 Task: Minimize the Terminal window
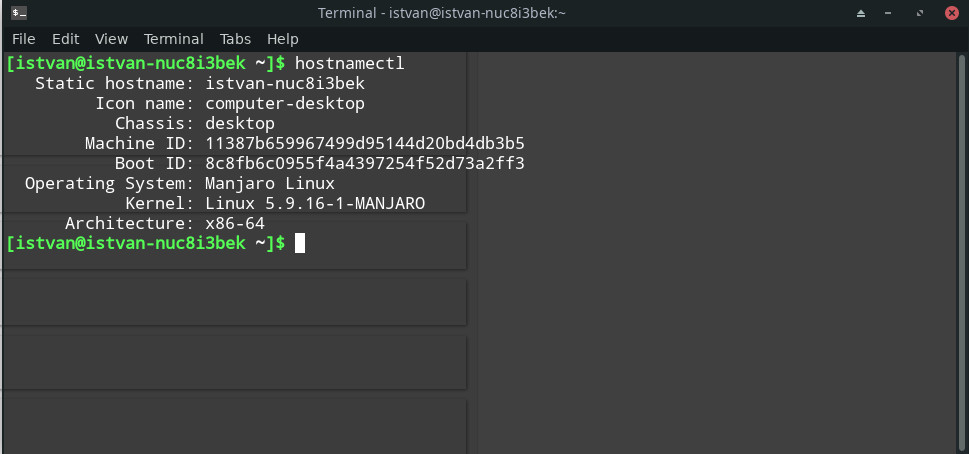[x=890, y=13]
